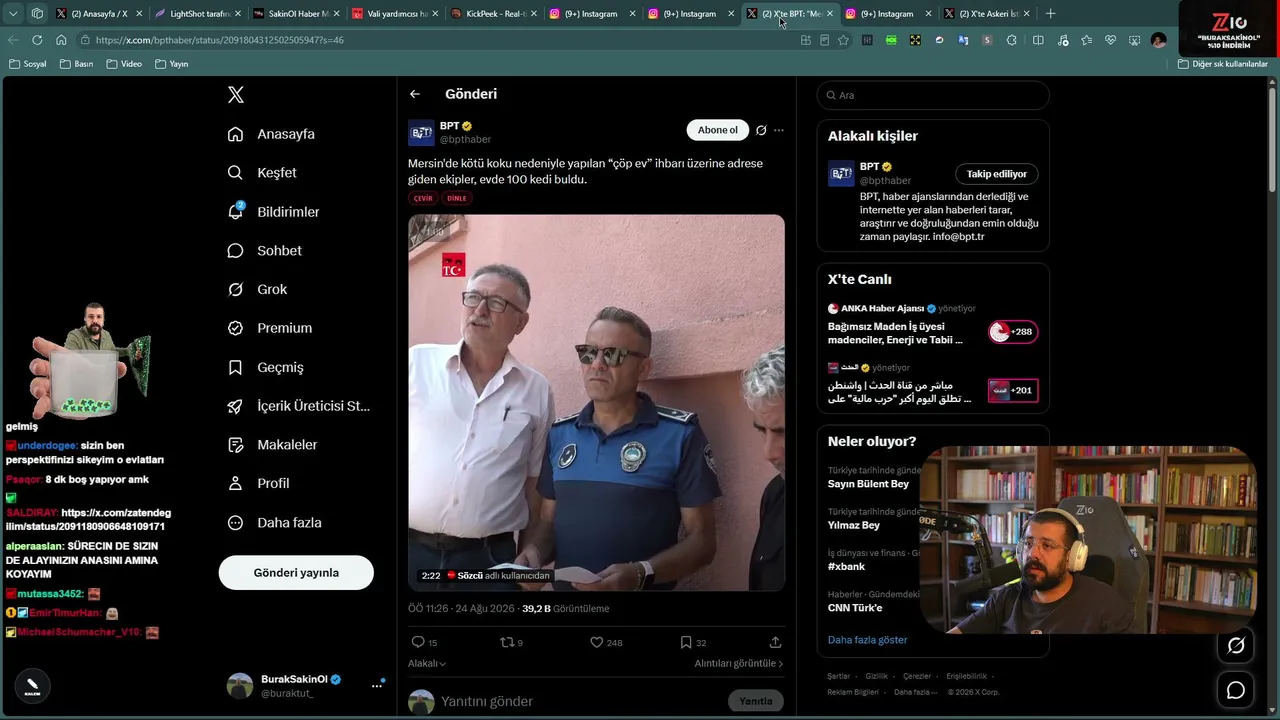Click the ÇEVİR translate button
The width and height of the screenshot is (1280, 720).
click(x=423, y=198)
